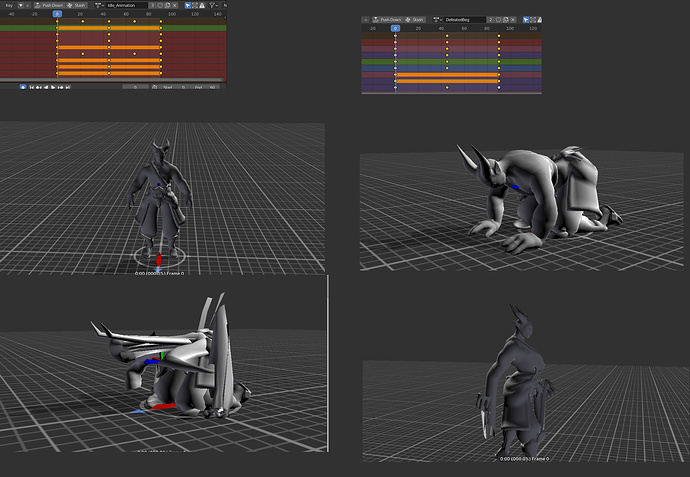Click Stash in Idle_Animation editor

pyautogui.click(x=77, y=5)
